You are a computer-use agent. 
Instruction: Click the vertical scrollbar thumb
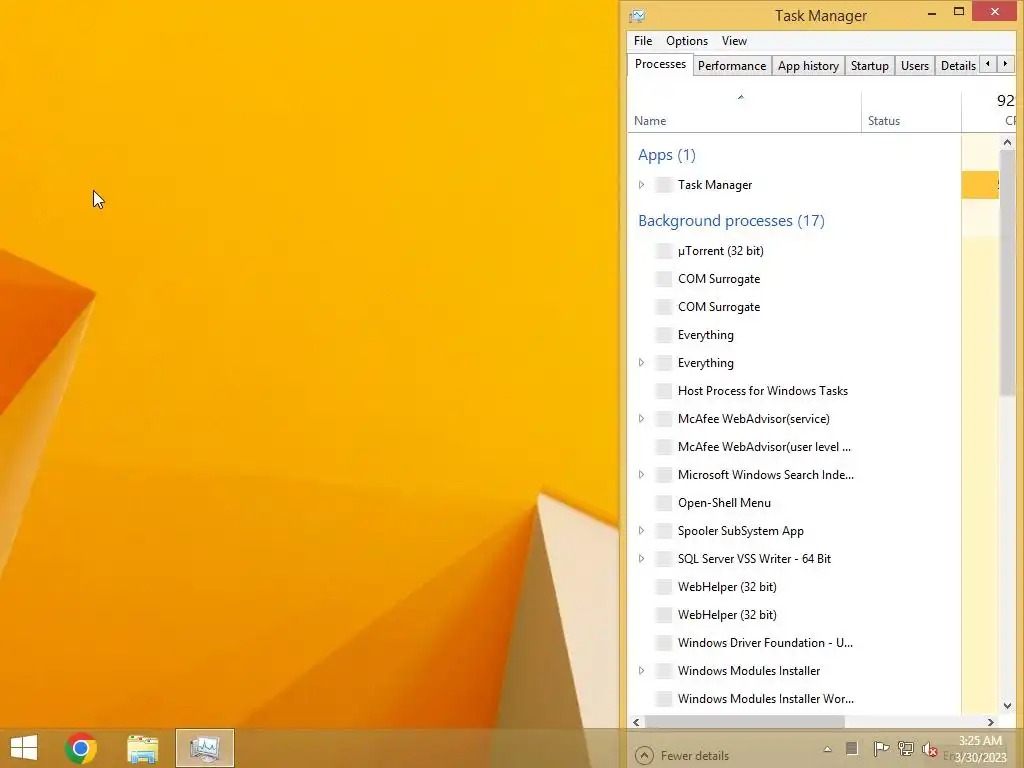click(1007, 272)
